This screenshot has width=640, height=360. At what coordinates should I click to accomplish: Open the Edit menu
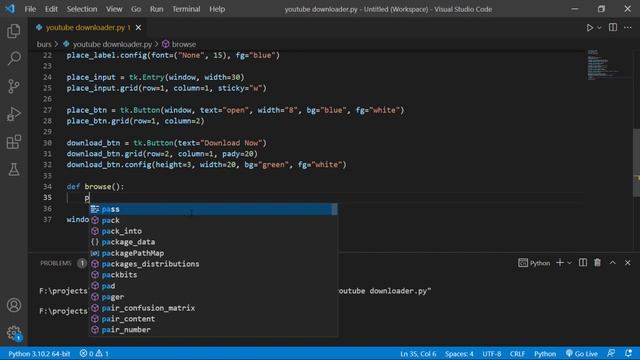tap(51, 9)
